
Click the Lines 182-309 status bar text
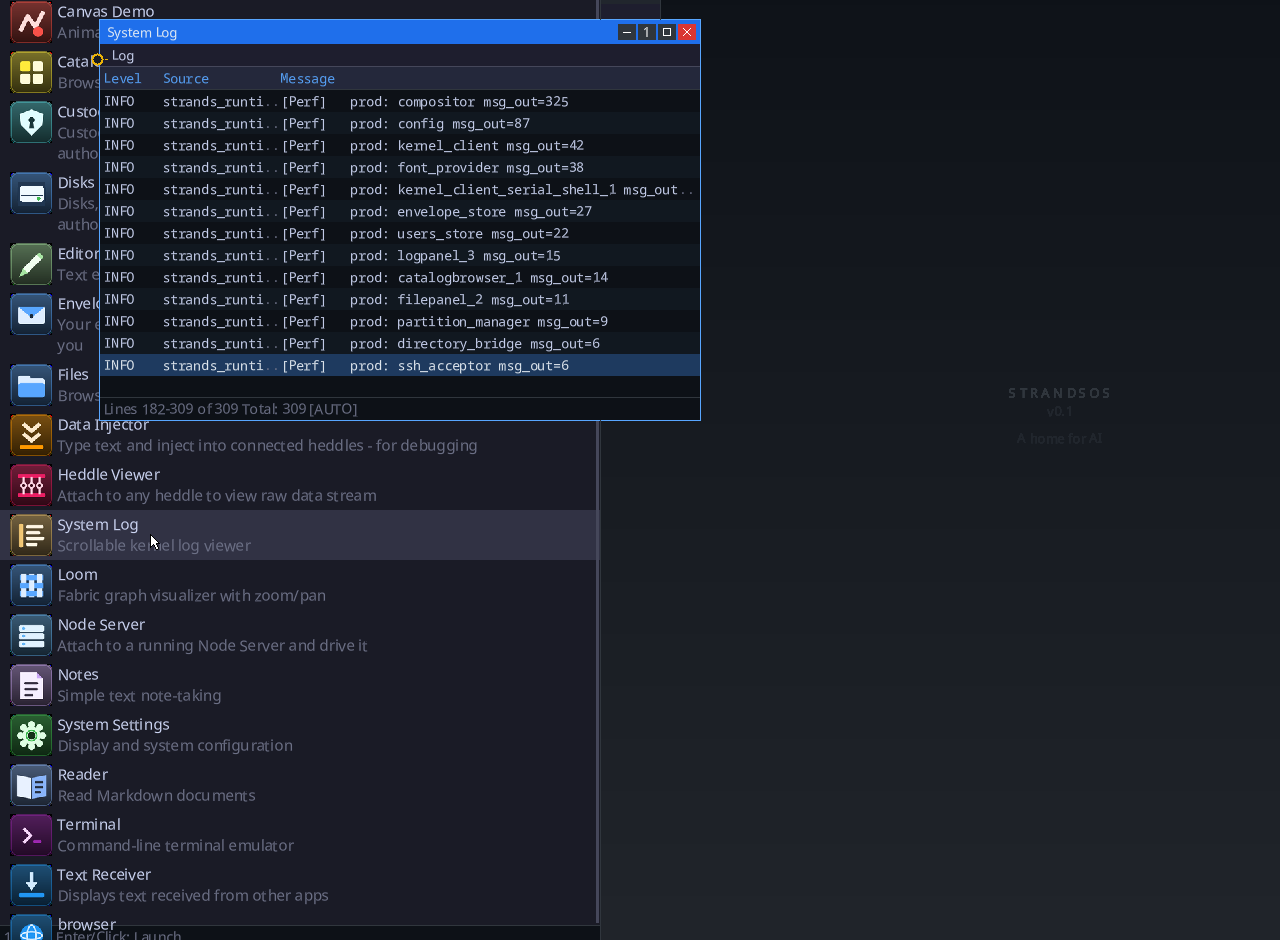coord(230,409)
